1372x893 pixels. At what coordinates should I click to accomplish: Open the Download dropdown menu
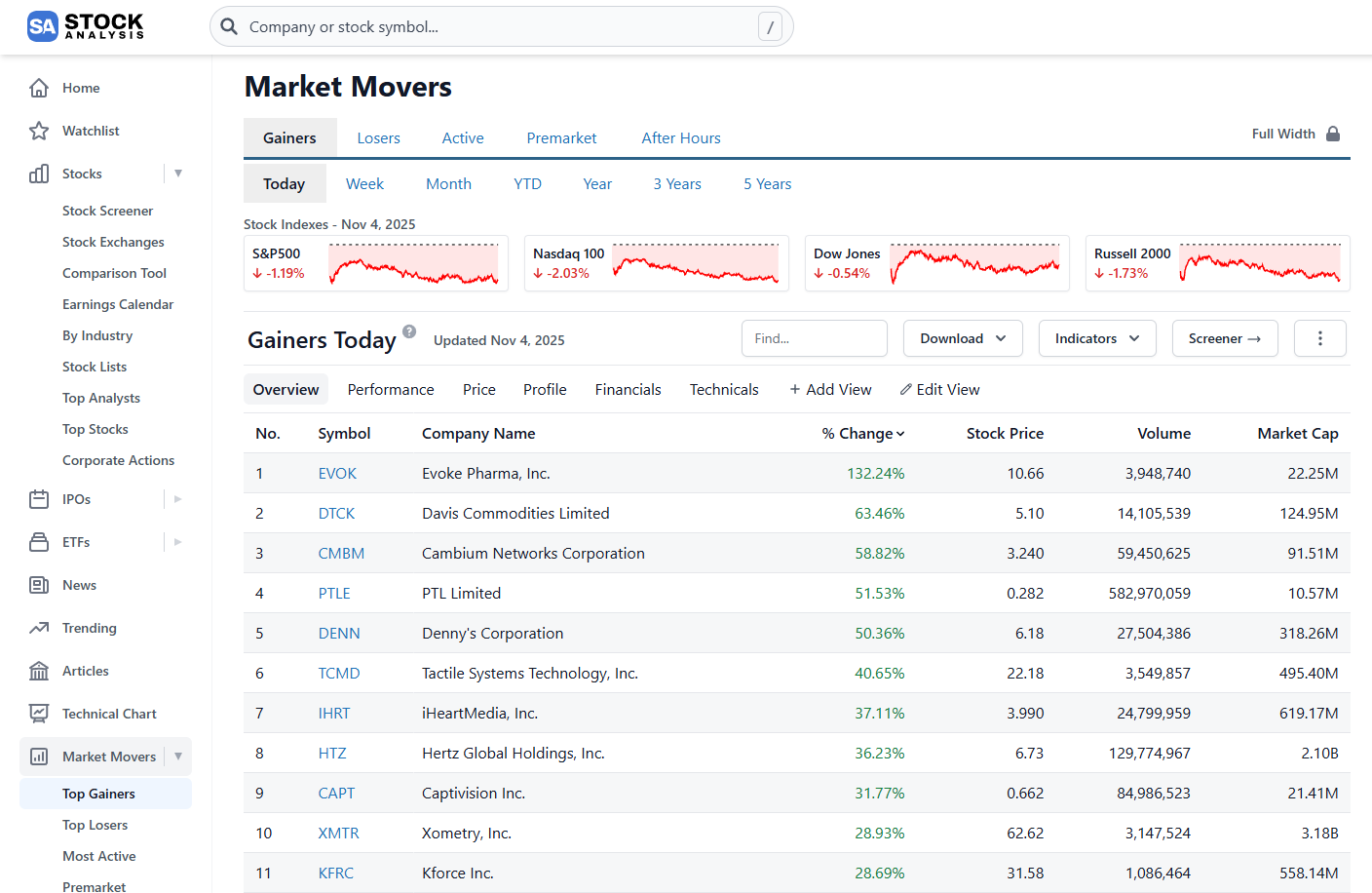[x=963, y=338]
